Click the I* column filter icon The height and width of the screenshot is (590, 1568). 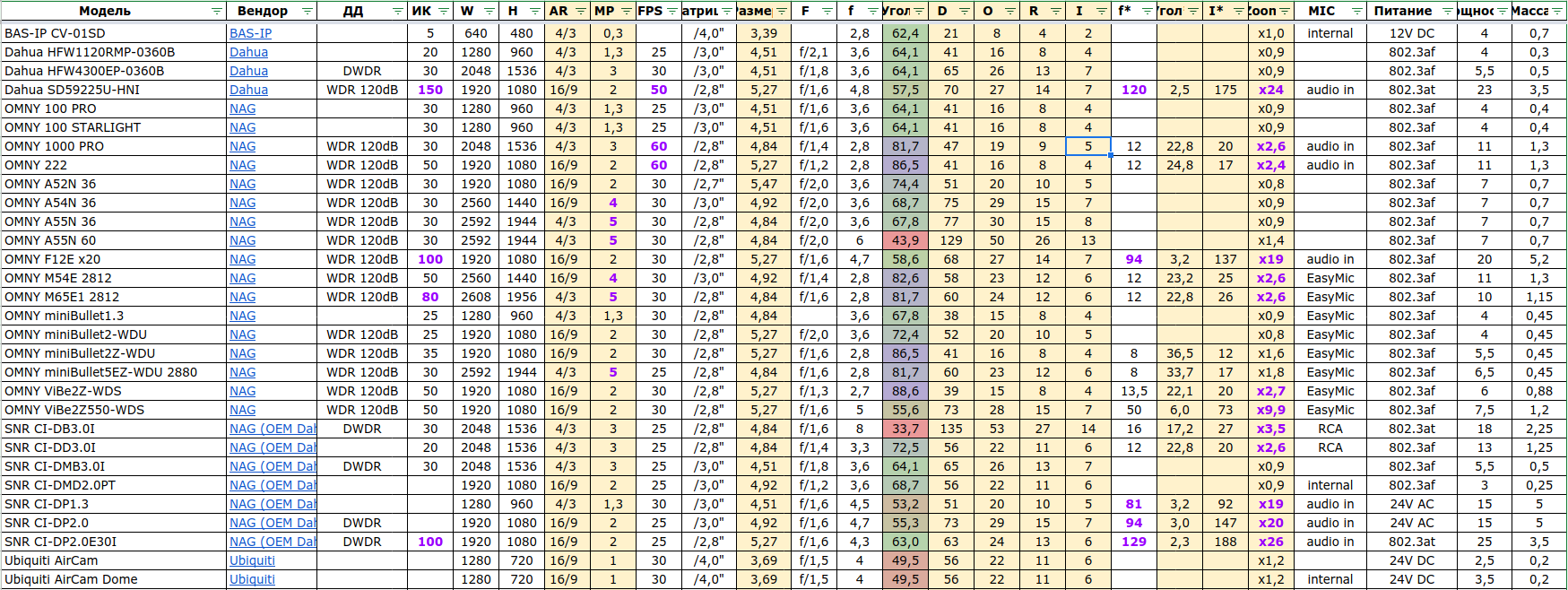coord(1238,12)
